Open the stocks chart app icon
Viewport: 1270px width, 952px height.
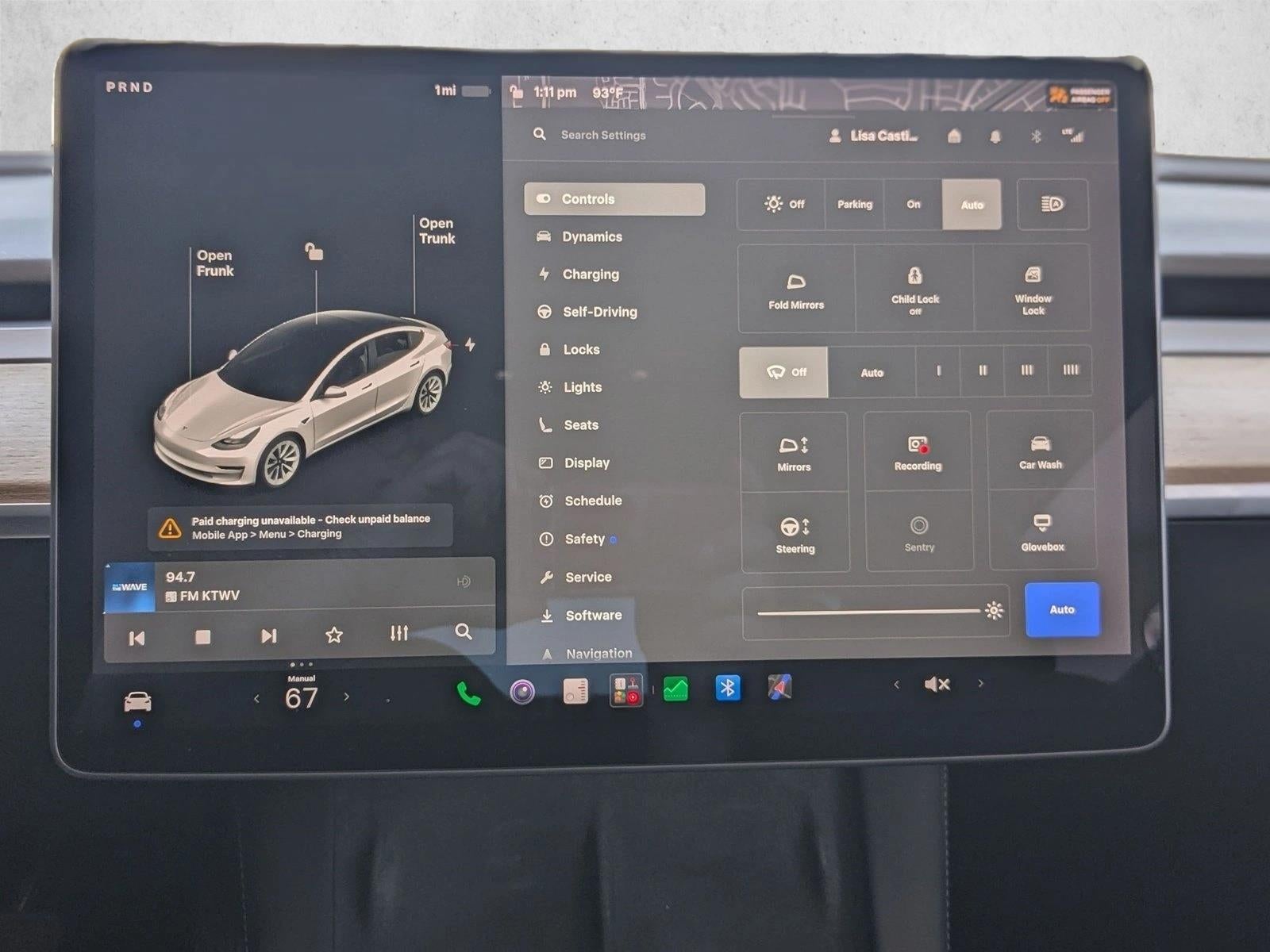tap(675, 689)
